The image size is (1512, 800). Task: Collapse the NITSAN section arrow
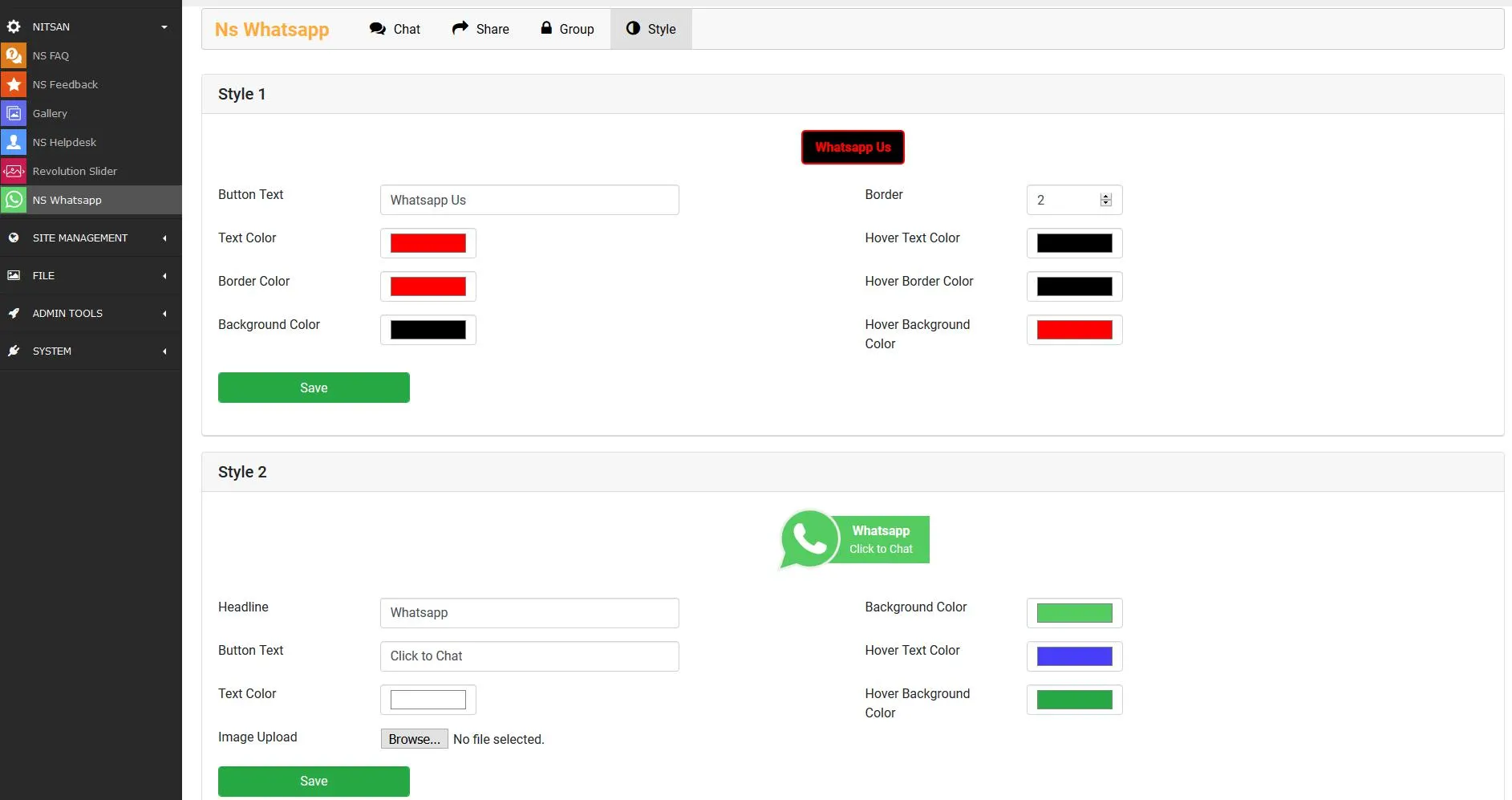click(x=164, y=26)
